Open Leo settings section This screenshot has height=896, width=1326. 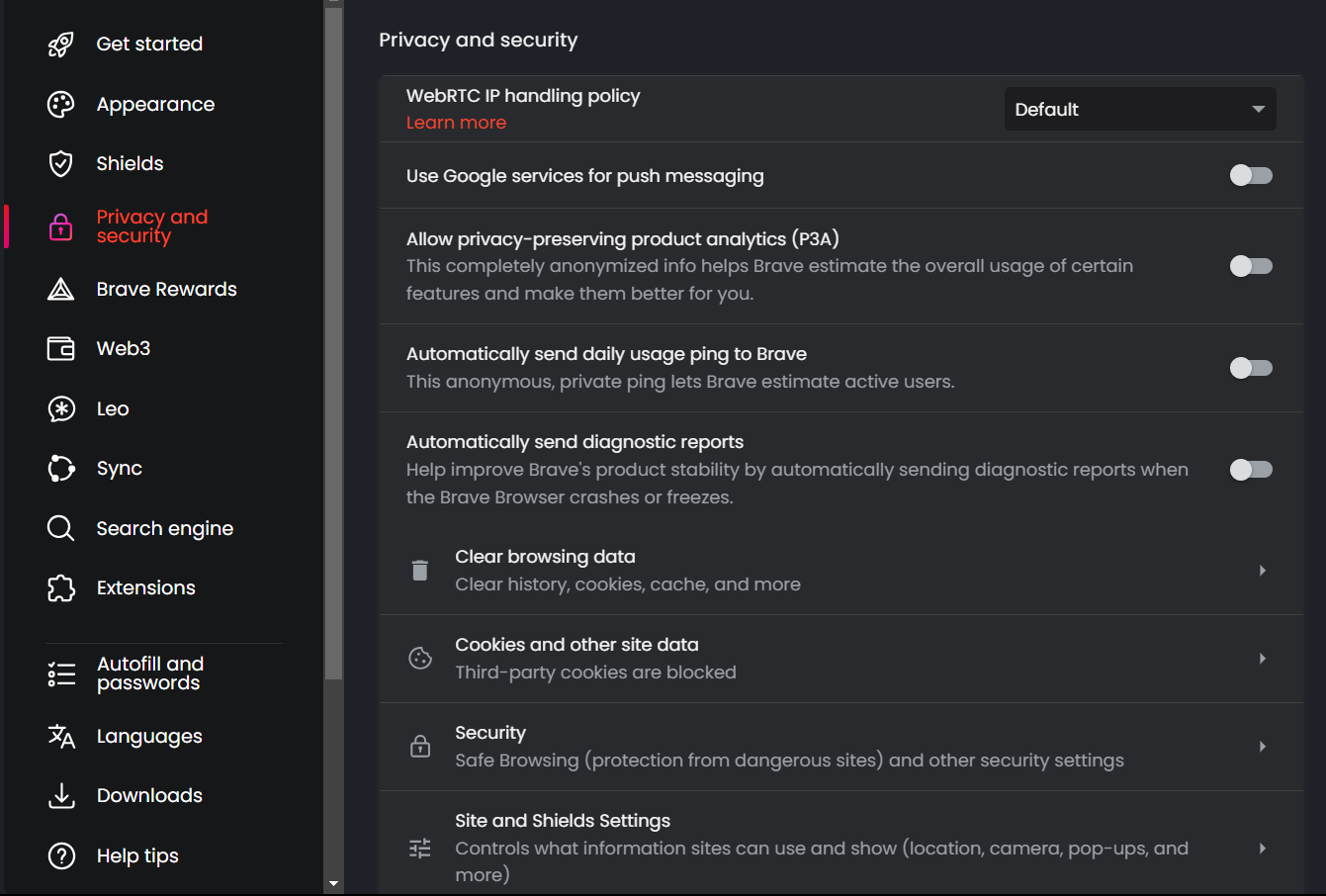pyautogui.click(x=113, y=409)
